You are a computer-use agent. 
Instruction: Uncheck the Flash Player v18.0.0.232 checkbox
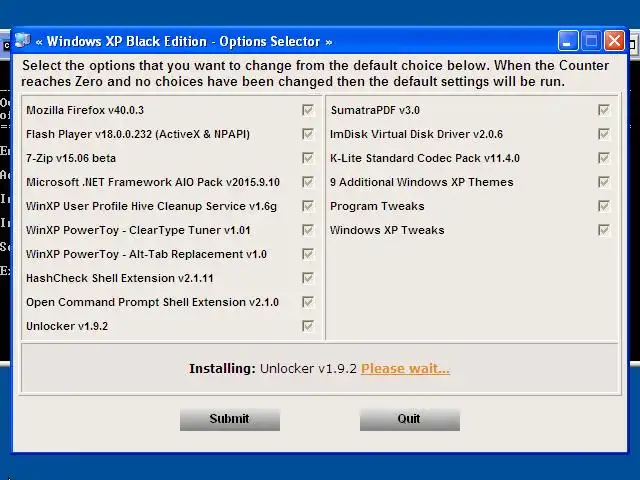[308, 134]
